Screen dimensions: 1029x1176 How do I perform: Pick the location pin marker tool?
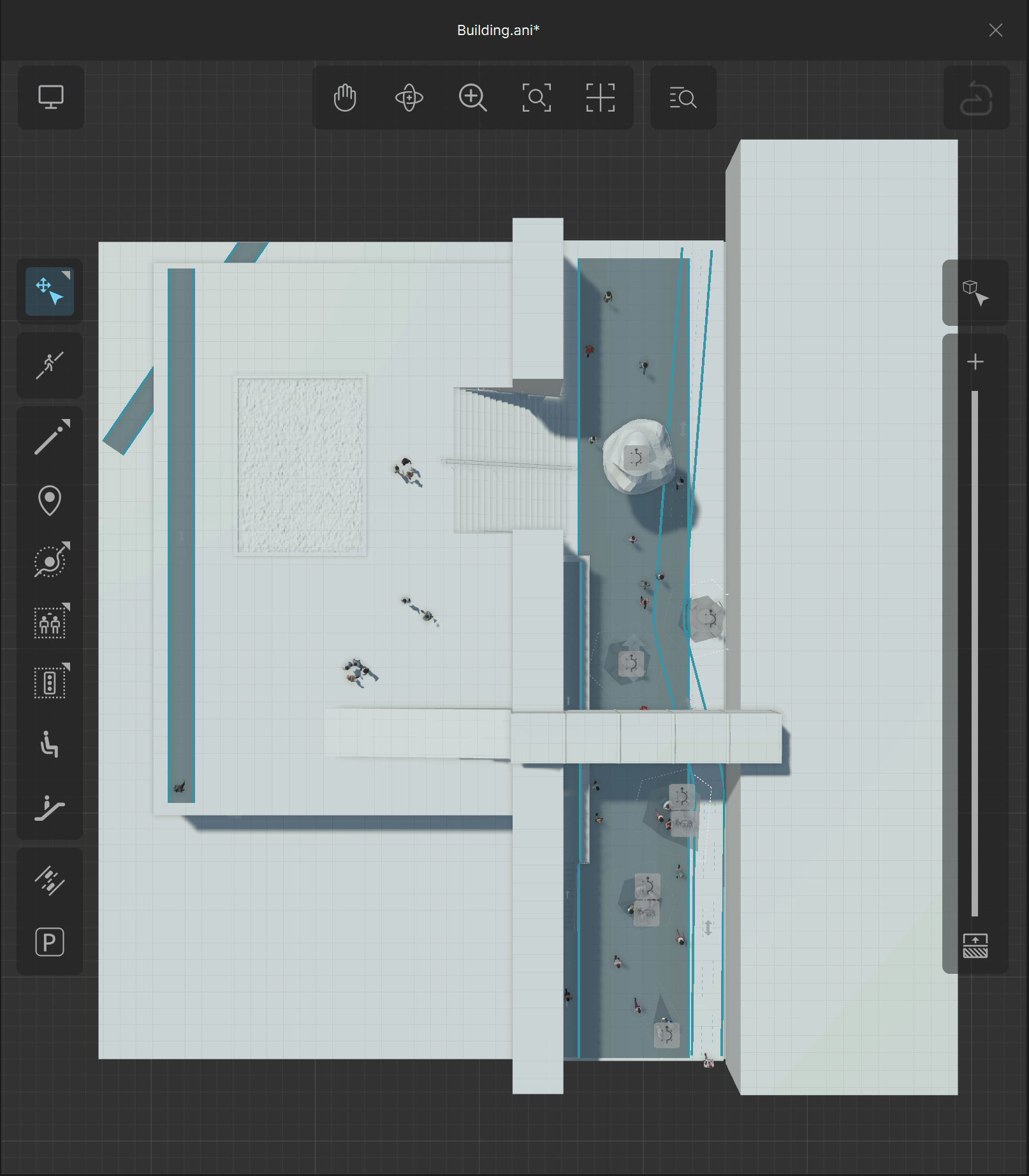point(50,500)
